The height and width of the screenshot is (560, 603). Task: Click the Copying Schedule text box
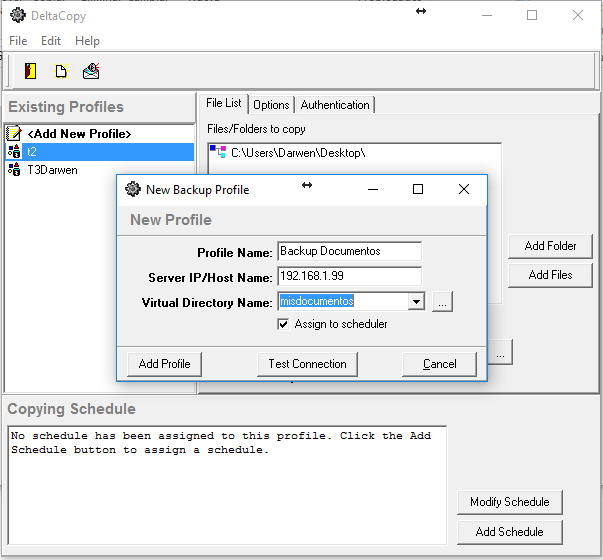[227, 485]
